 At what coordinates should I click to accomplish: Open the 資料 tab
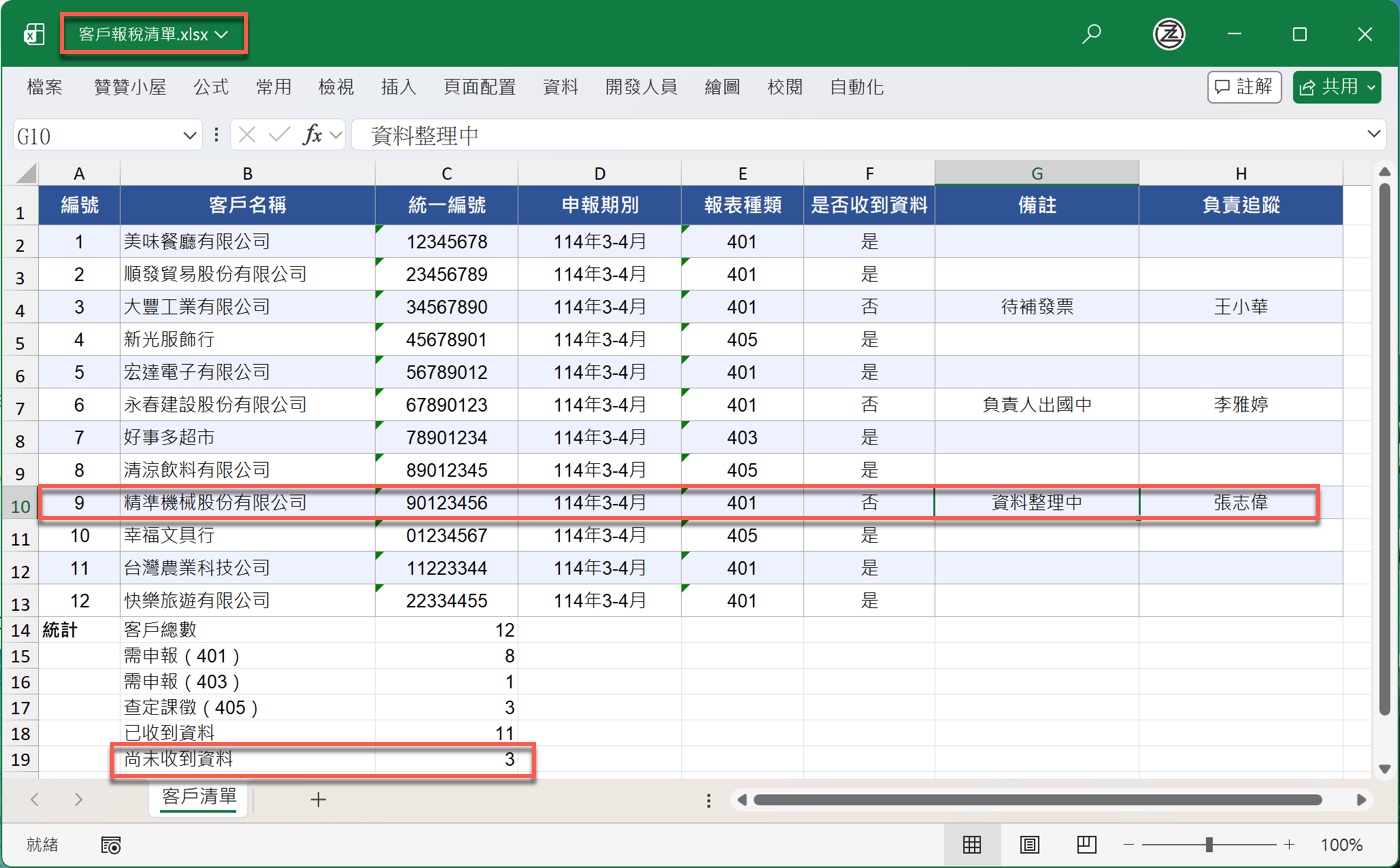pyautogui.click(x=560, y=87)
